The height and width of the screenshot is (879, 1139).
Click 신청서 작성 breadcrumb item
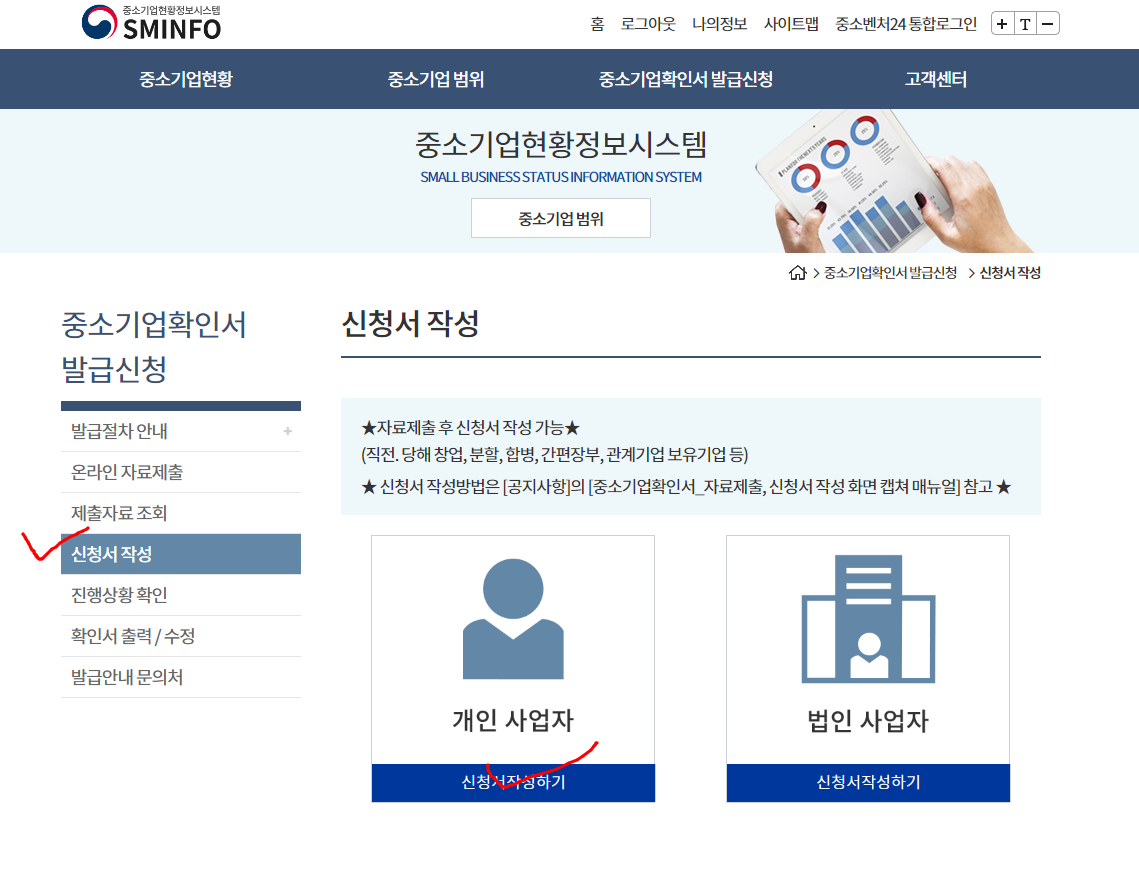point(1010,272)
